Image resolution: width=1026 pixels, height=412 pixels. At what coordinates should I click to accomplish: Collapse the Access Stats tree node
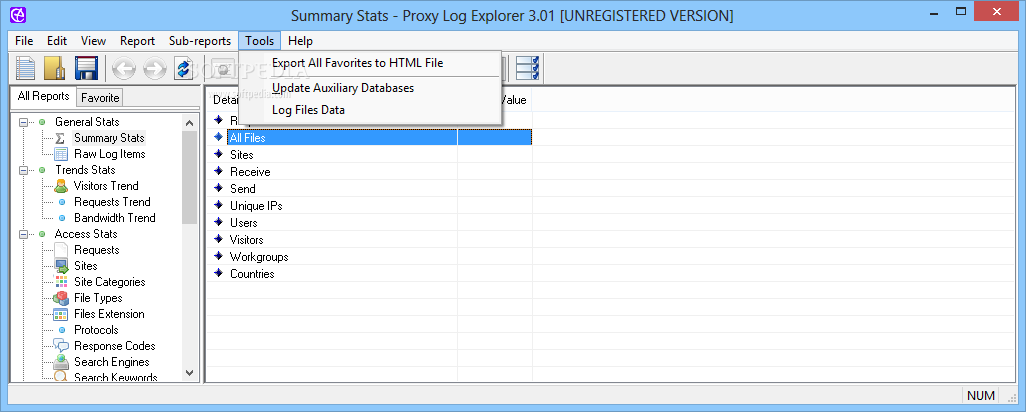point(24,234)
